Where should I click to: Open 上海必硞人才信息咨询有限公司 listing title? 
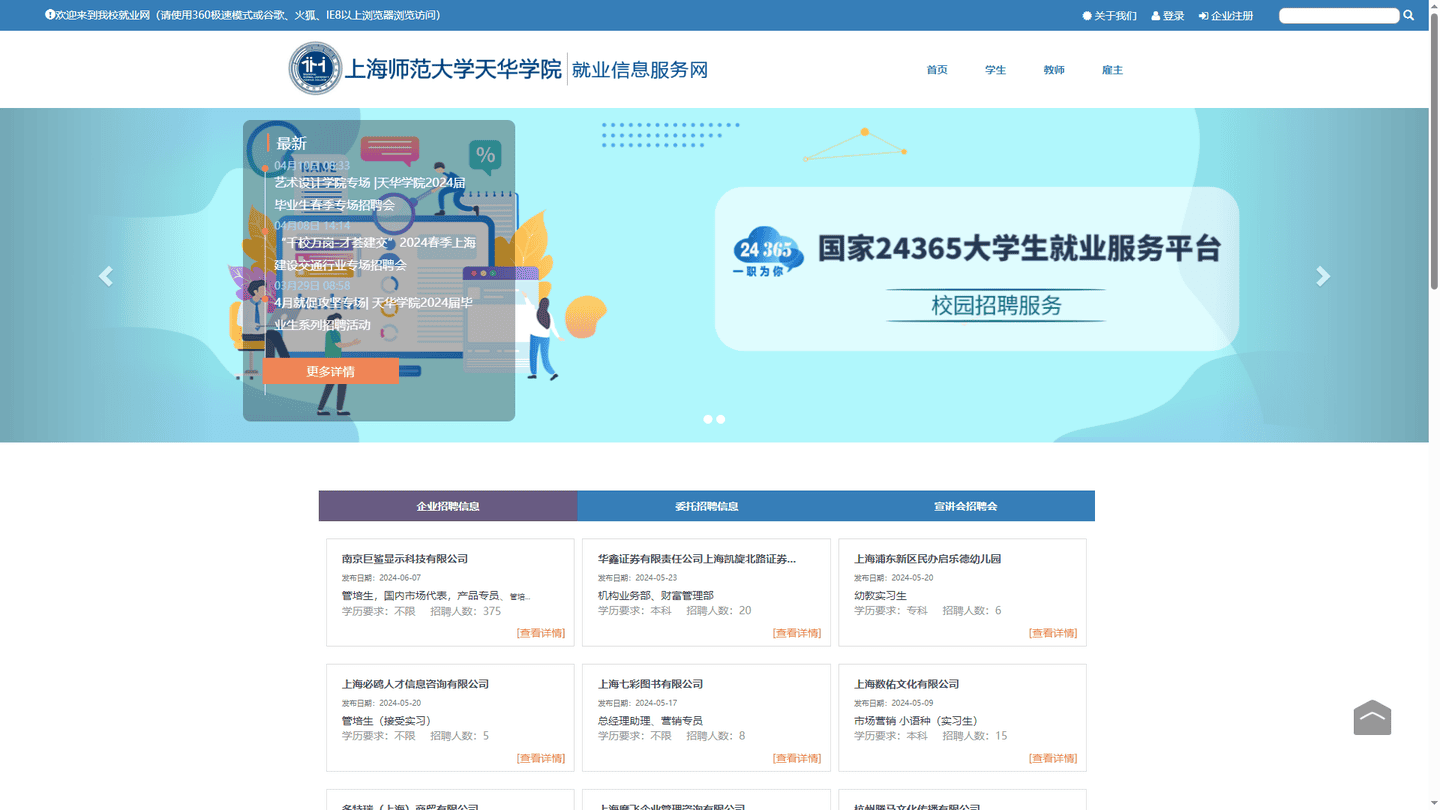click(x=415, y=684)
